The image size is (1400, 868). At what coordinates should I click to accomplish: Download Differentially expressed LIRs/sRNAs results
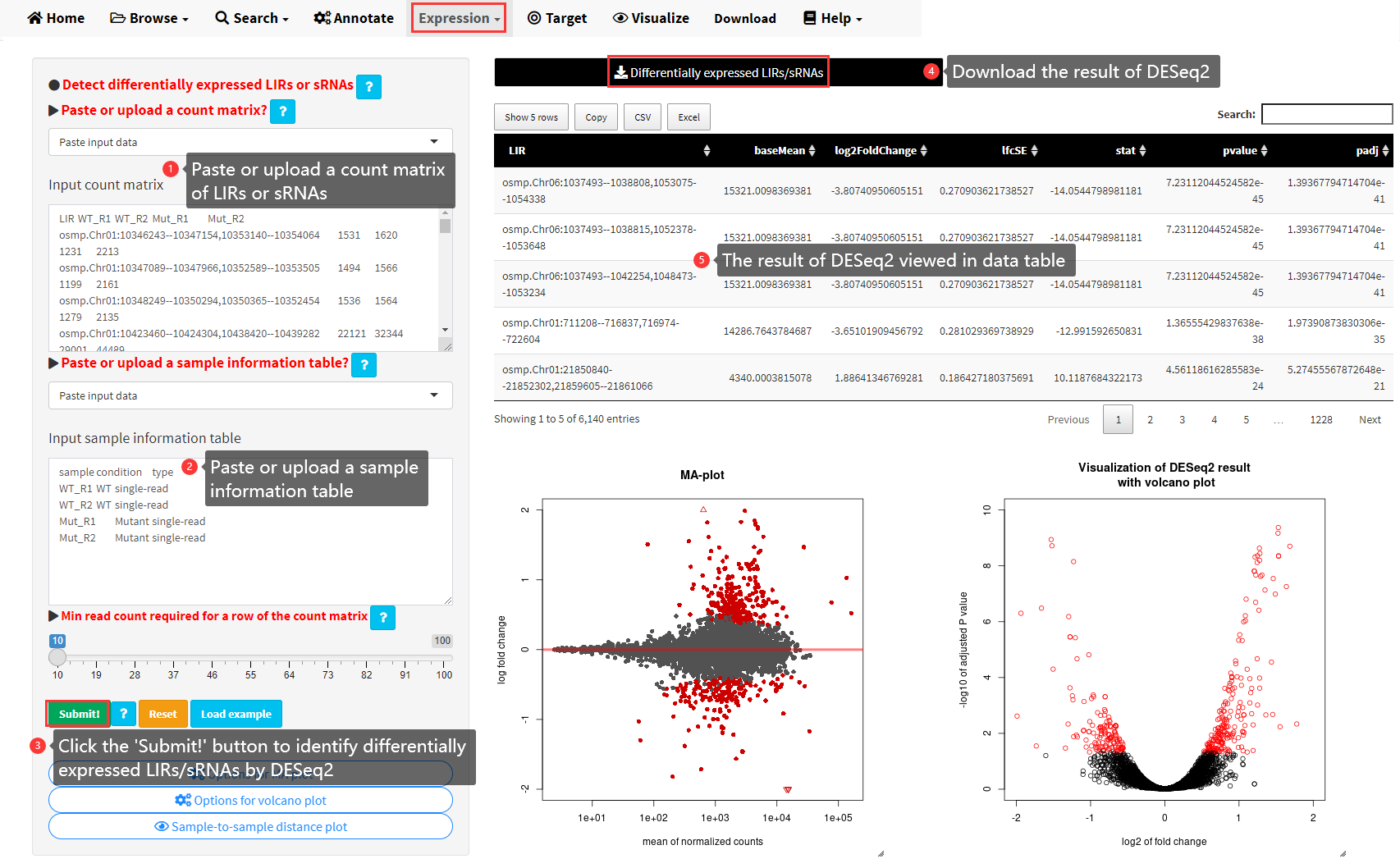pos(718,72)
